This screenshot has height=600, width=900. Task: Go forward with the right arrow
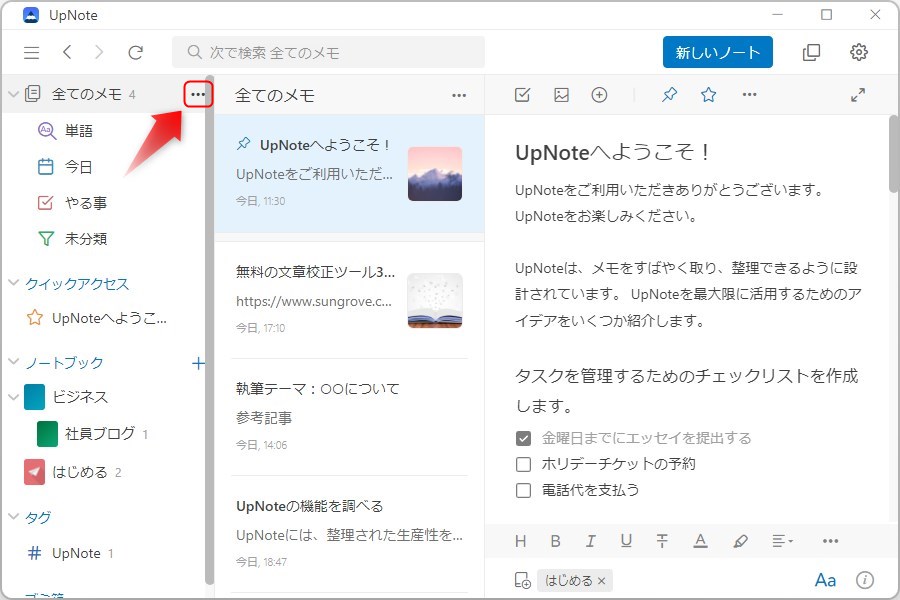tap(99, 53)
